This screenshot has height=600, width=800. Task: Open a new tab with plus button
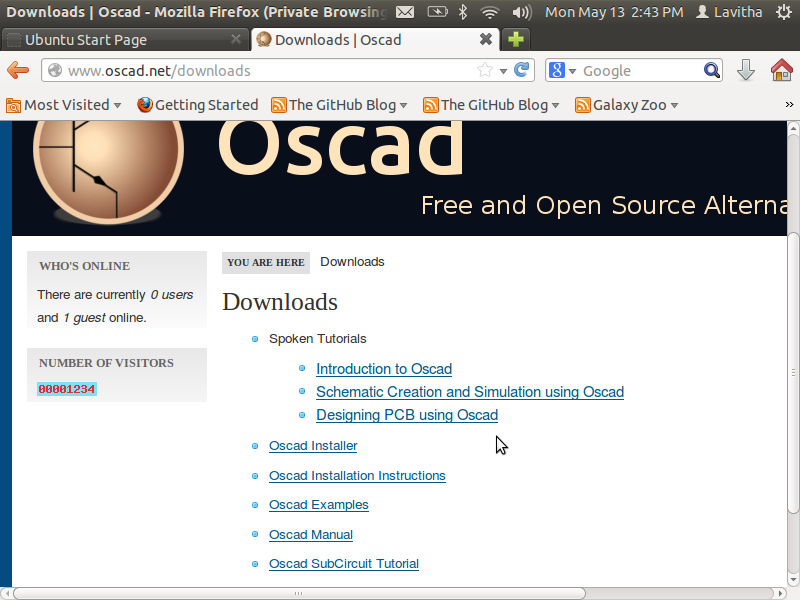pyautogui.click(x=516, y=39)
